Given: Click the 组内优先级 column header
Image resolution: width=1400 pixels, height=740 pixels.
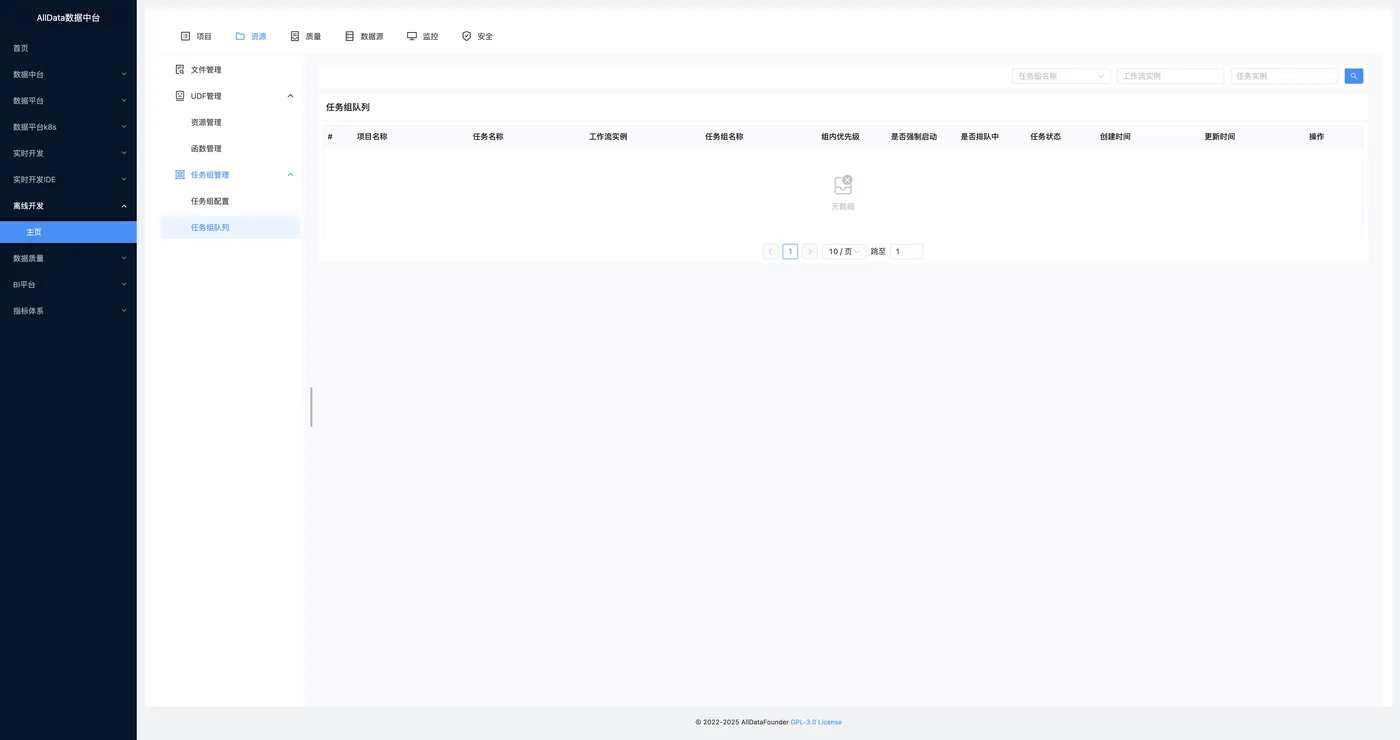Looking at the screenshot, I should [x=840, y=136].
